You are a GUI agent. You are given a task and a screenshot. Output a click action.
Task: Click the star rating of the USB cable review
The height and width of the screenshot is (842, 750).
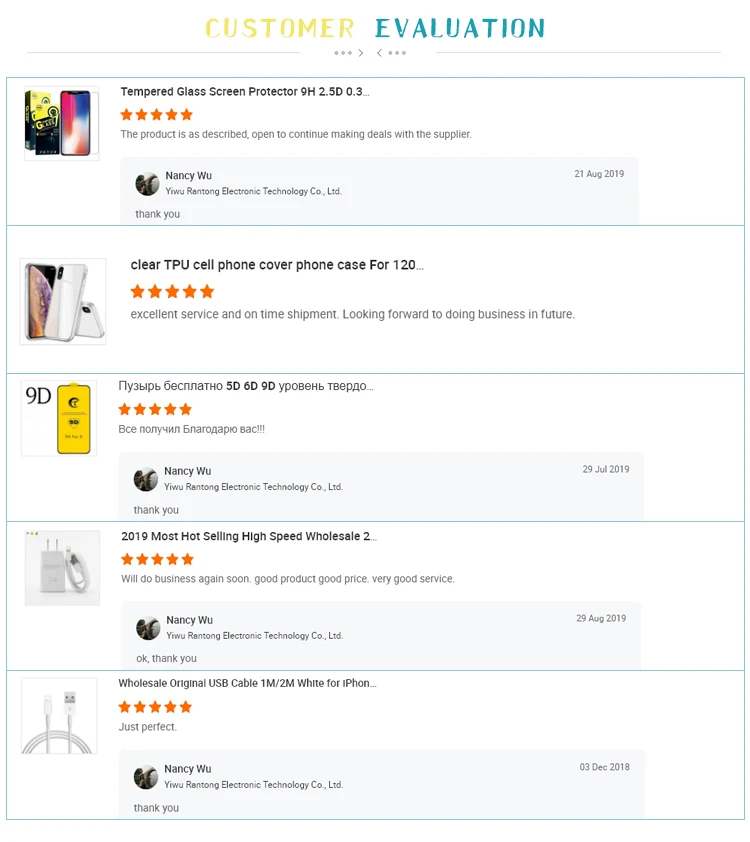coord(155,707)
